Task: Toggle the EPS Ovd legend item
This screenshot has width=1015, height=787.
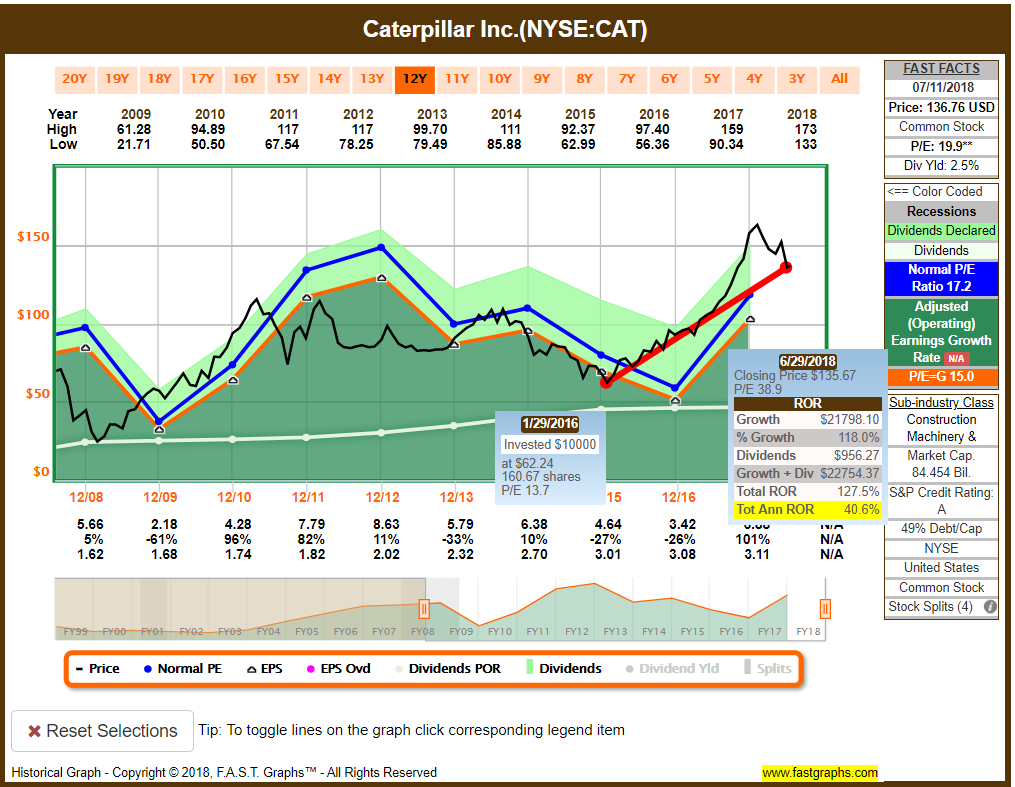Action: click(339, 669)
